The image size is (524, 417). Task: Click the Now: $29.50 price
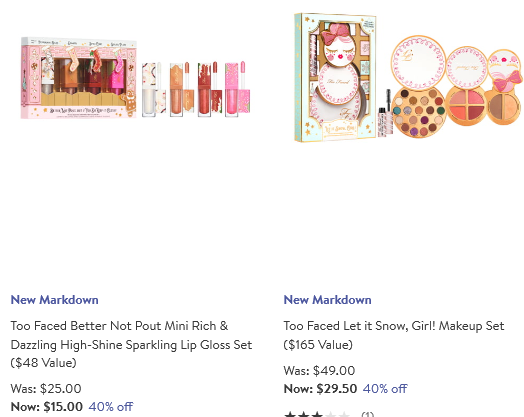pos(320,389)
